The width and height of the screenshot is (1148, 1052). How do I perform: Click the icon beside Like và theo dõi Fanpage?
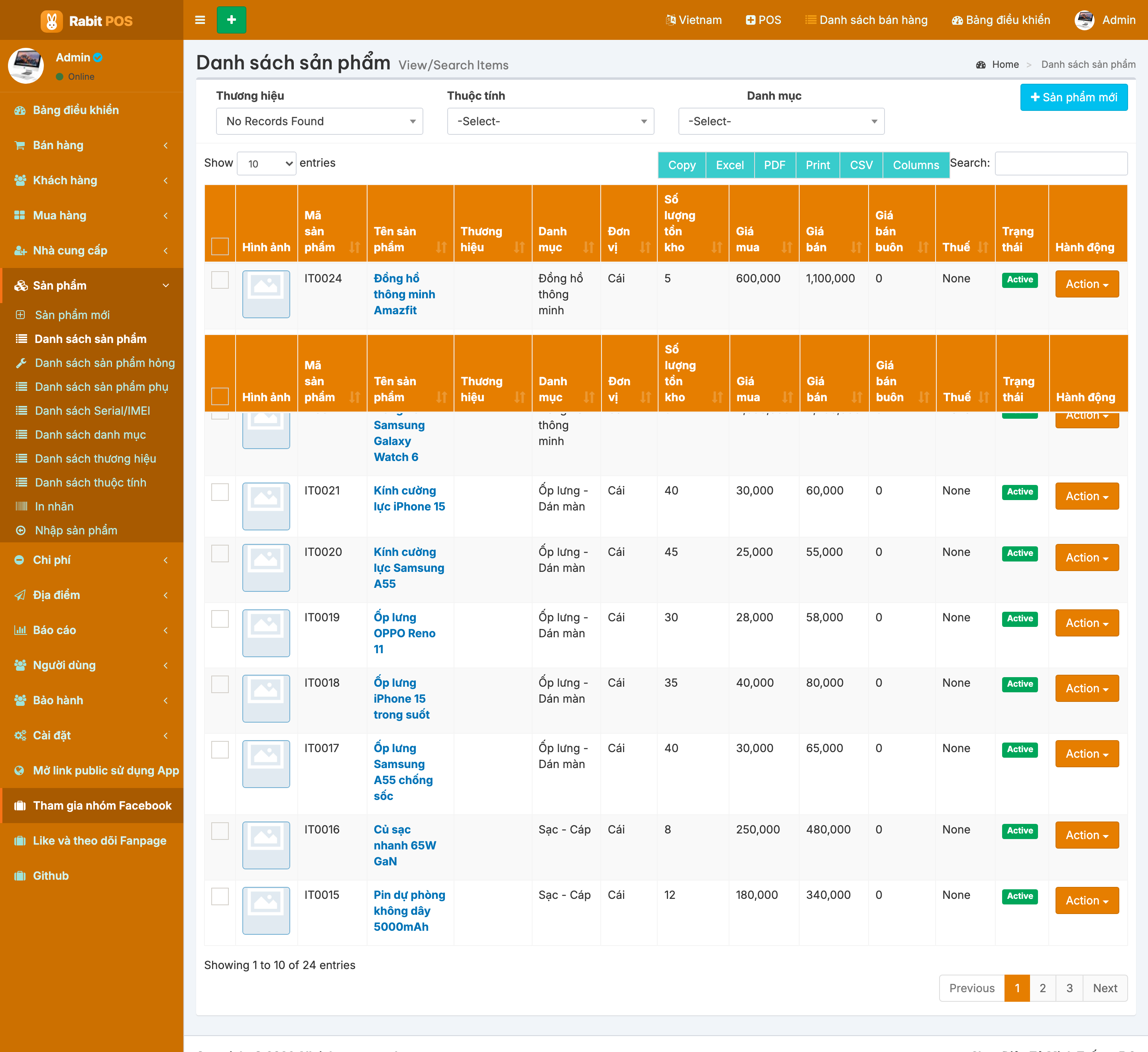tap(20, 841)
